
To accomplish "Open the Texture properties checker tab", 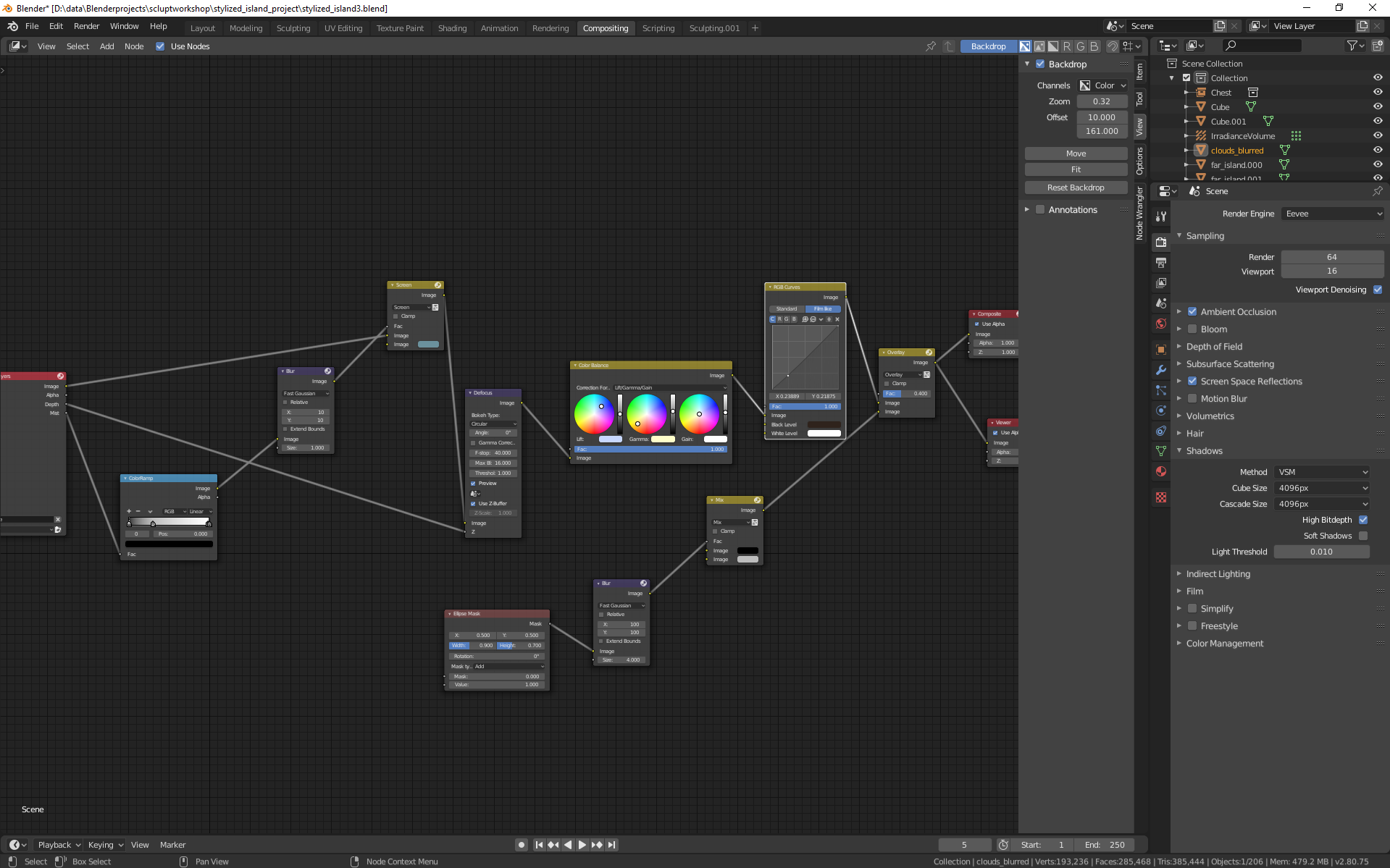I will 1161,497.
